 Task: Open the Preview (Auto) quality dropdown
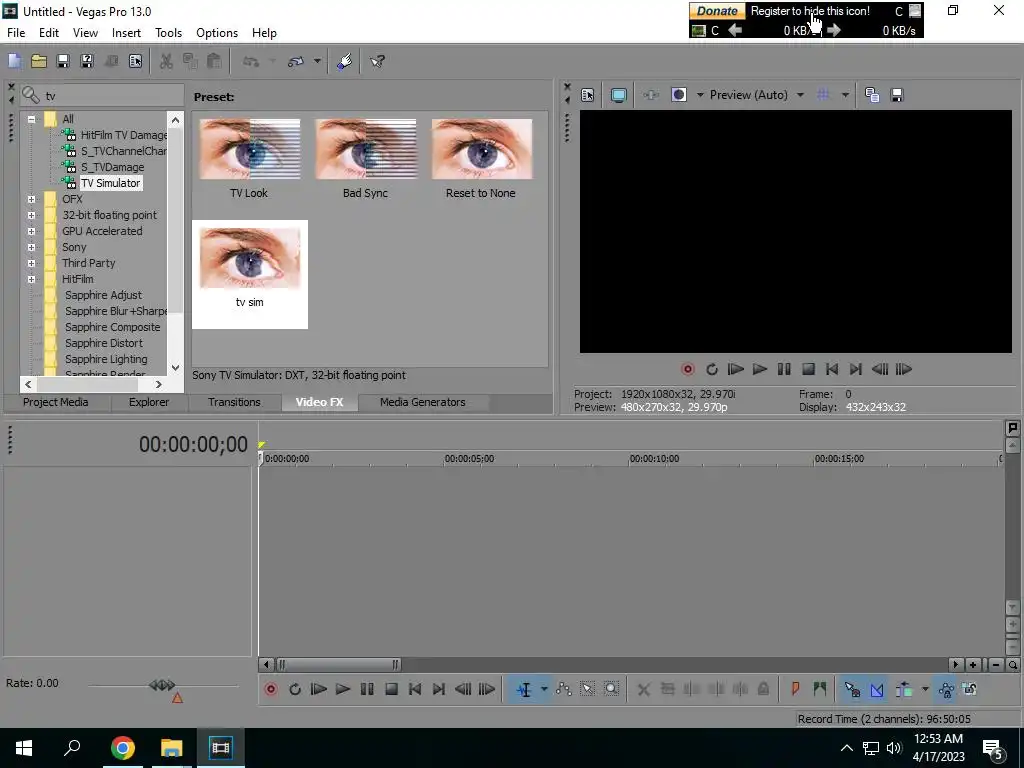pyautogui.click(x=756, y=95)
